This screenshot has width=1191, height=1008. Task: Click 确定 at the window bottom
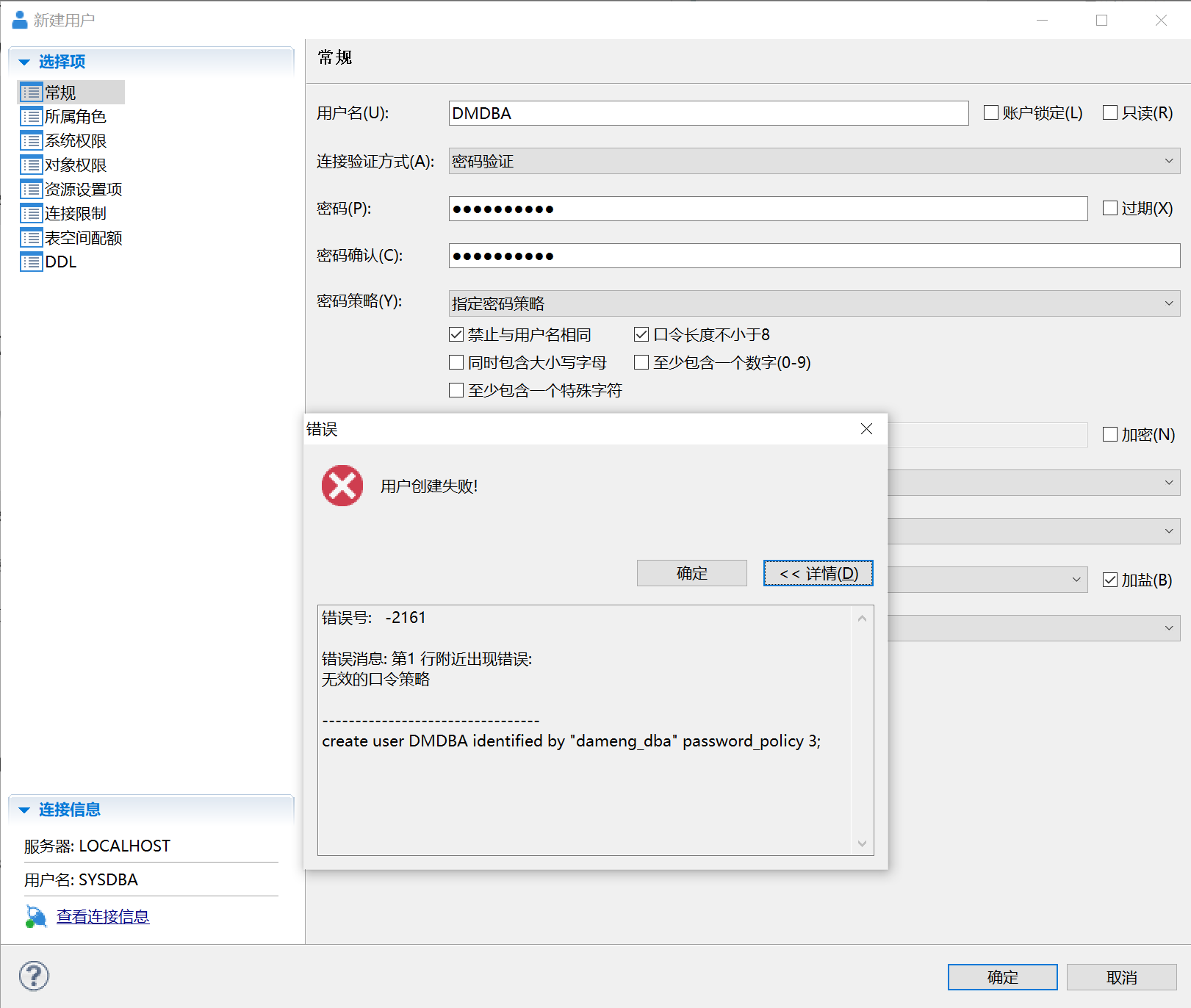pyautogui.click(x=1003, y=977)
